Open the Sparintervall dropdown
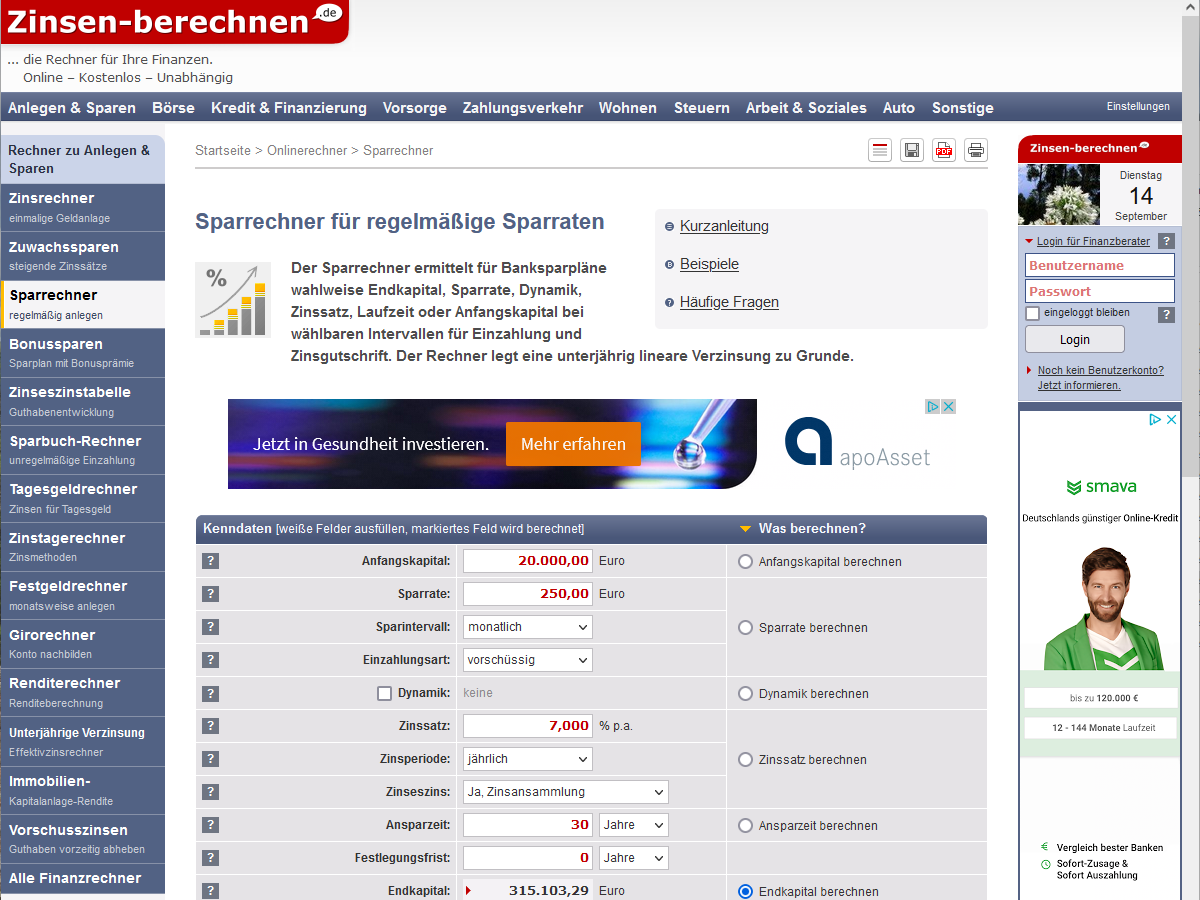Screen dimensions: 1200x900 click(528, 627)
